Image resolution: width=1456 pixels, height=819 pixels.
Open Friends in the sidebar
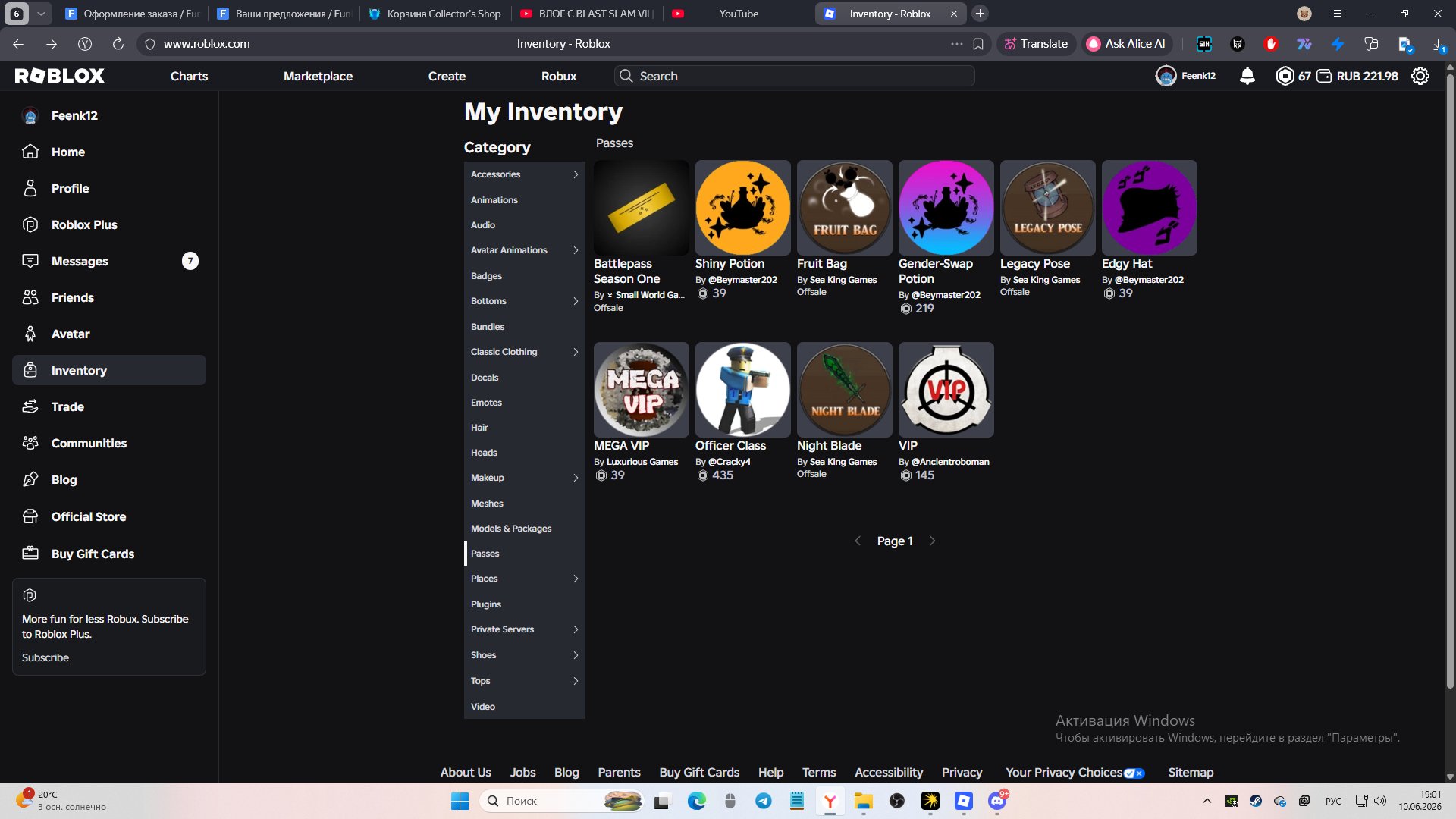tap(109, 297)
